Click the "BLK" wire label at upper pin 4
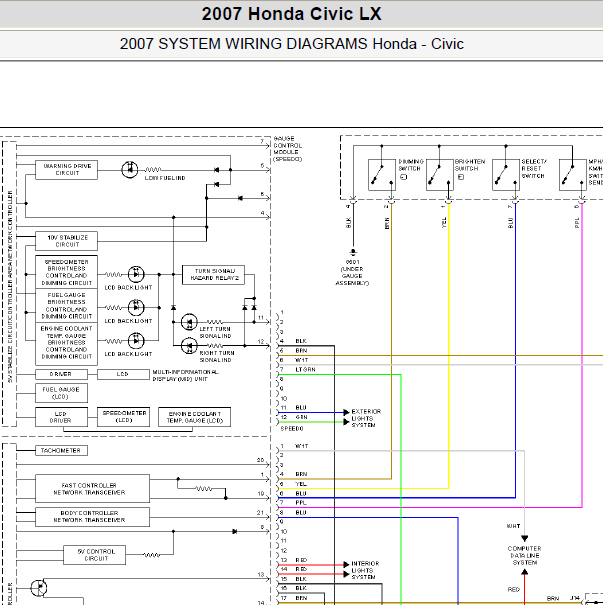The width and height of the screenshot is (603, 605). click(301, 341)
